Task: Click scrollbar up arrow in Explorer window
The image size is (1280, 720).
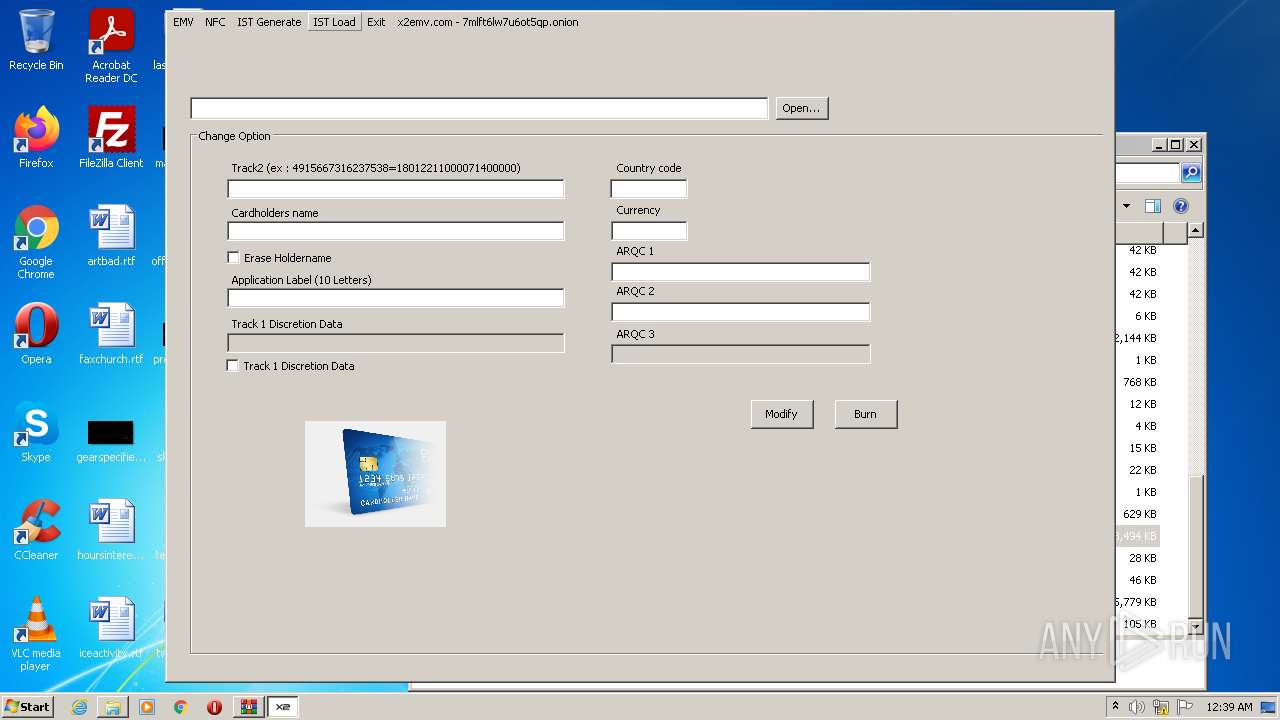Action: click(1195, 230)
